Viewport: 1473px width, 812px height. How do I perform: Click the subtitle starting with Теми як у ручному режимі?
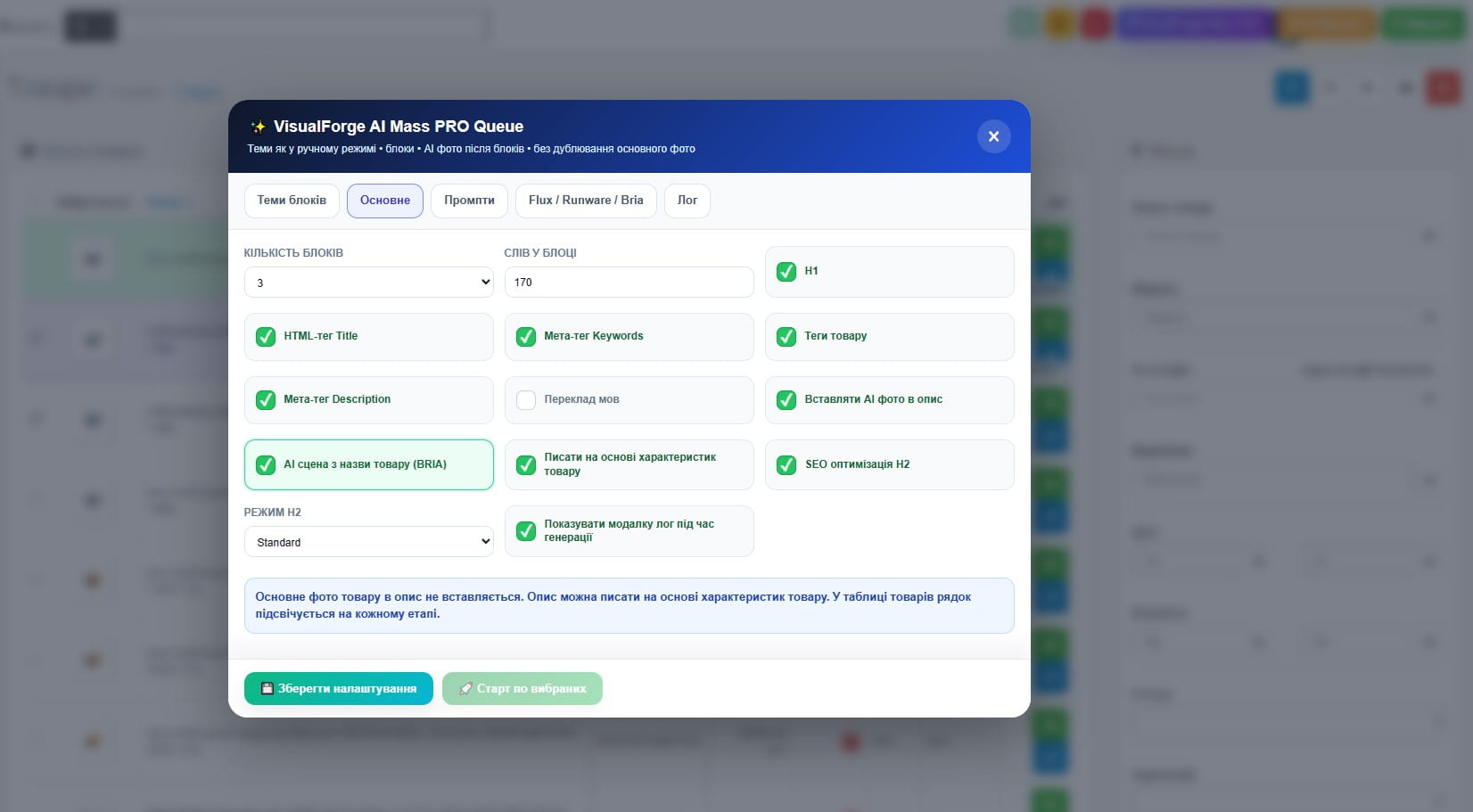472,149
